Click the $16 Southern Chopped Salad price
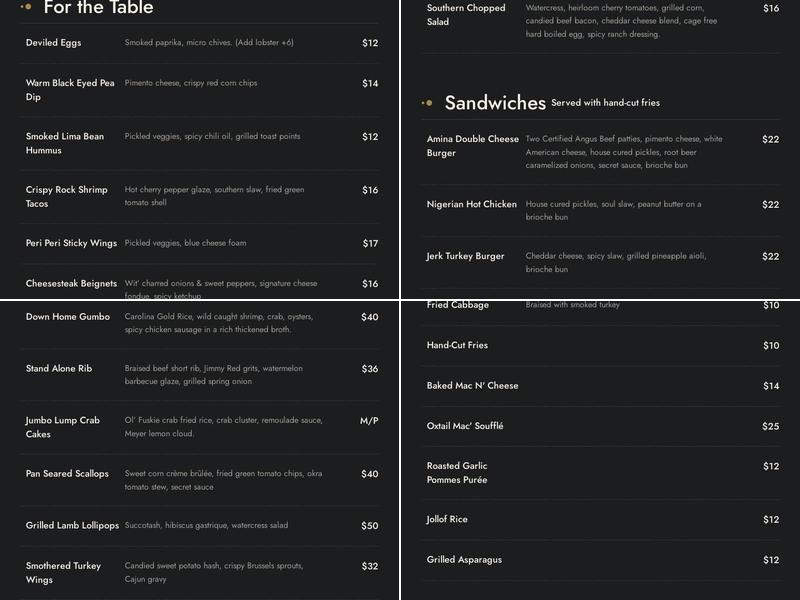 [x=771, y=8]
